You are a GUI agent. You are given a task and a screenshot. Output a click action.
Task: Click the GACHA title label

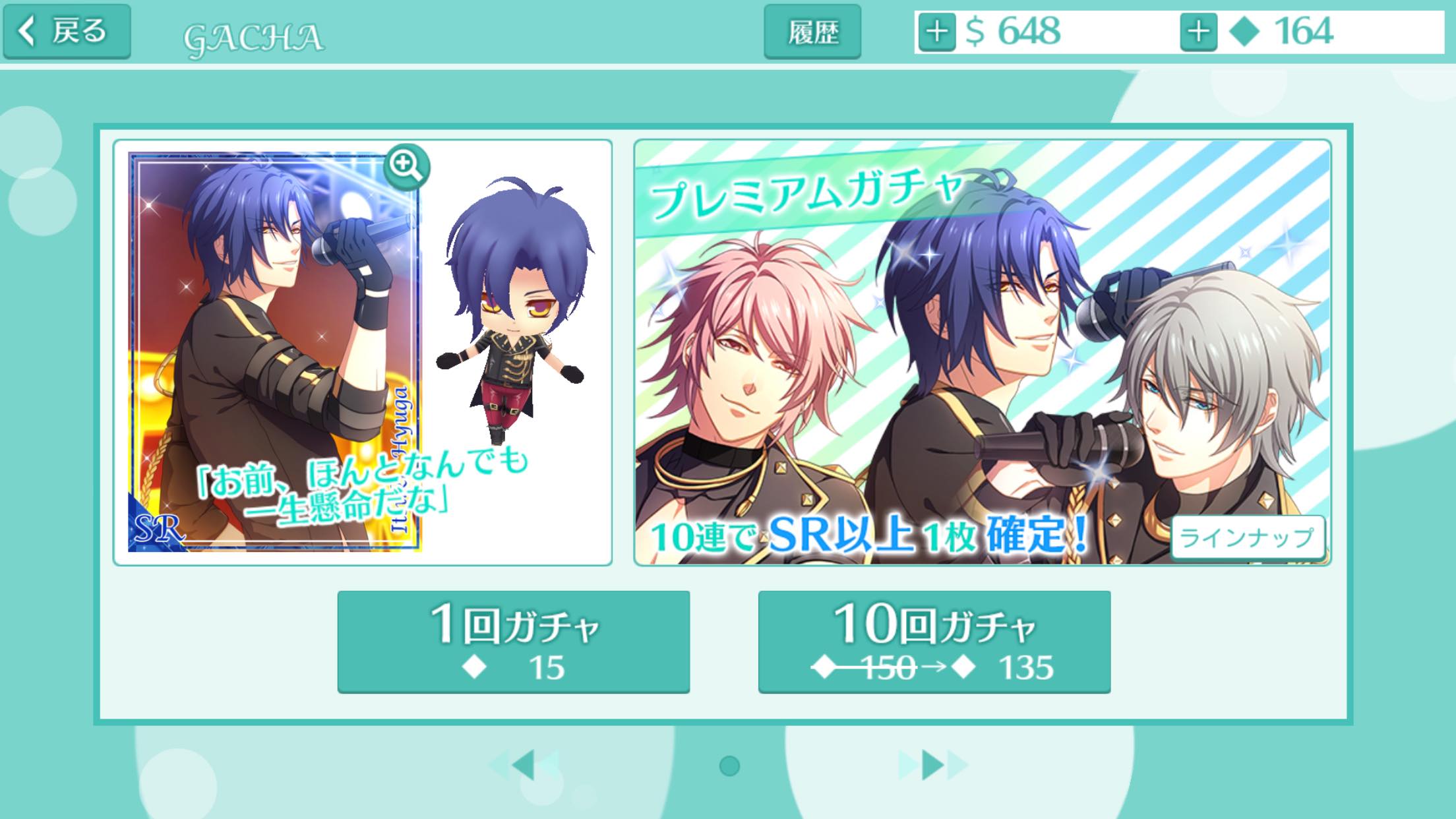(254, 38)
